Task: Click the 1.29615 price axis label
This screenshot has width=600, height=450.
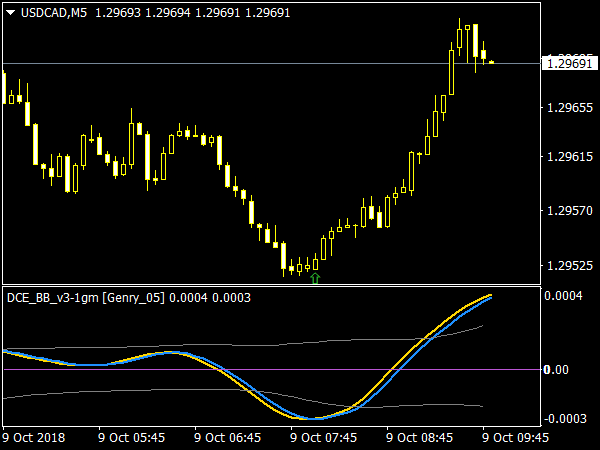Action: (x=570, y=157)
